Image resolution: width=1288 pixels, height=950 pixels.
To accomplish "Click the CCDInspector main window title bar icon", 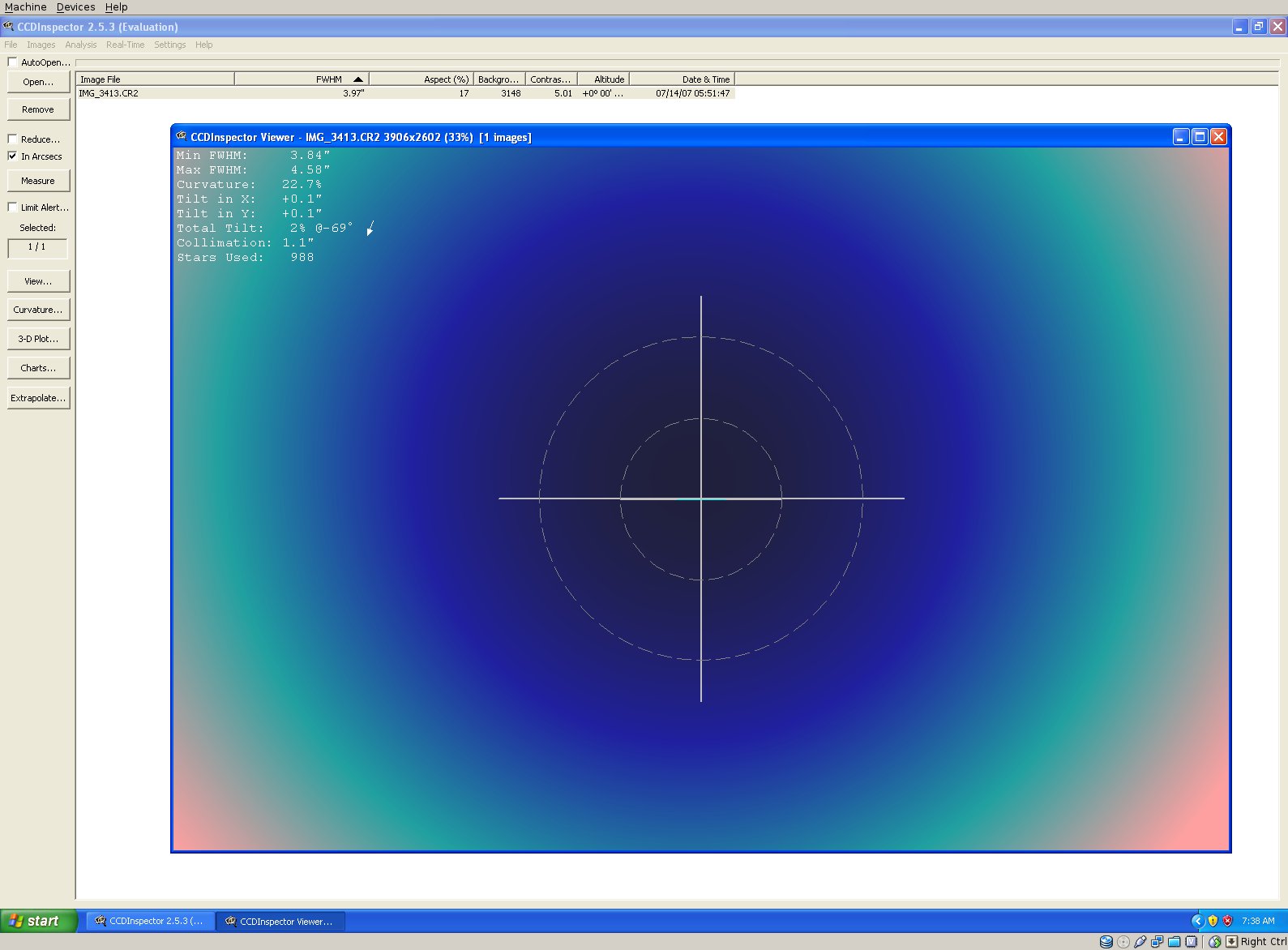I will tap(9, 27).
